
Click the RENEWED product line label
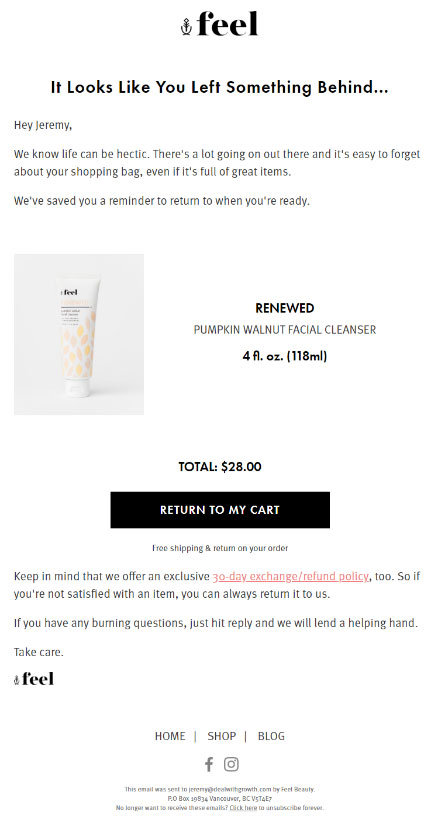point(285,308)
